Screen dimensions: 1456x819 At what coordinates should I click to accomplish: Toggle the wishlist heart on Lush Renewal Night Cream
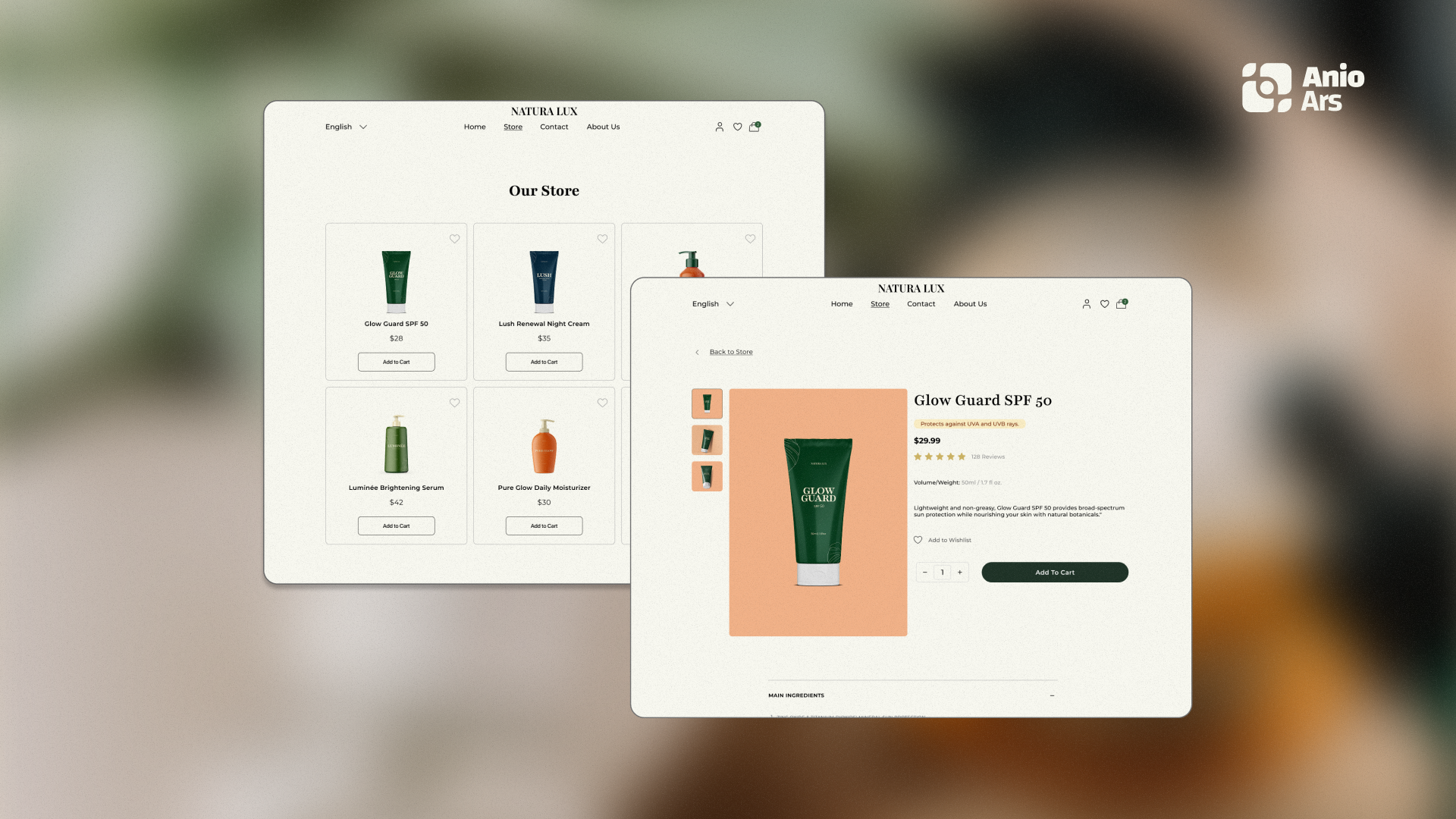602,239
